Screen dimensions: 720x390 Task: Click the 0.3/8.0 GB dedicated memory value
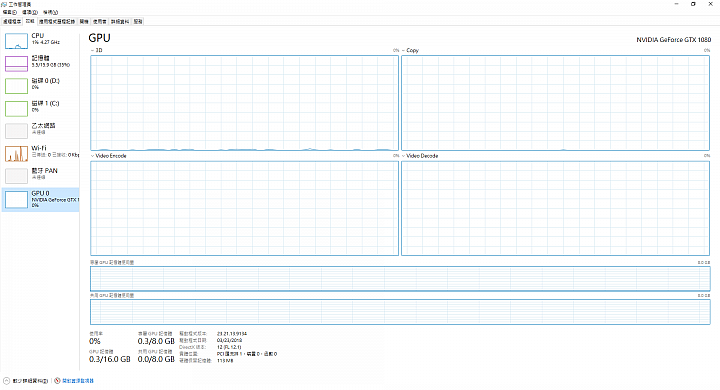click(156, 341)
